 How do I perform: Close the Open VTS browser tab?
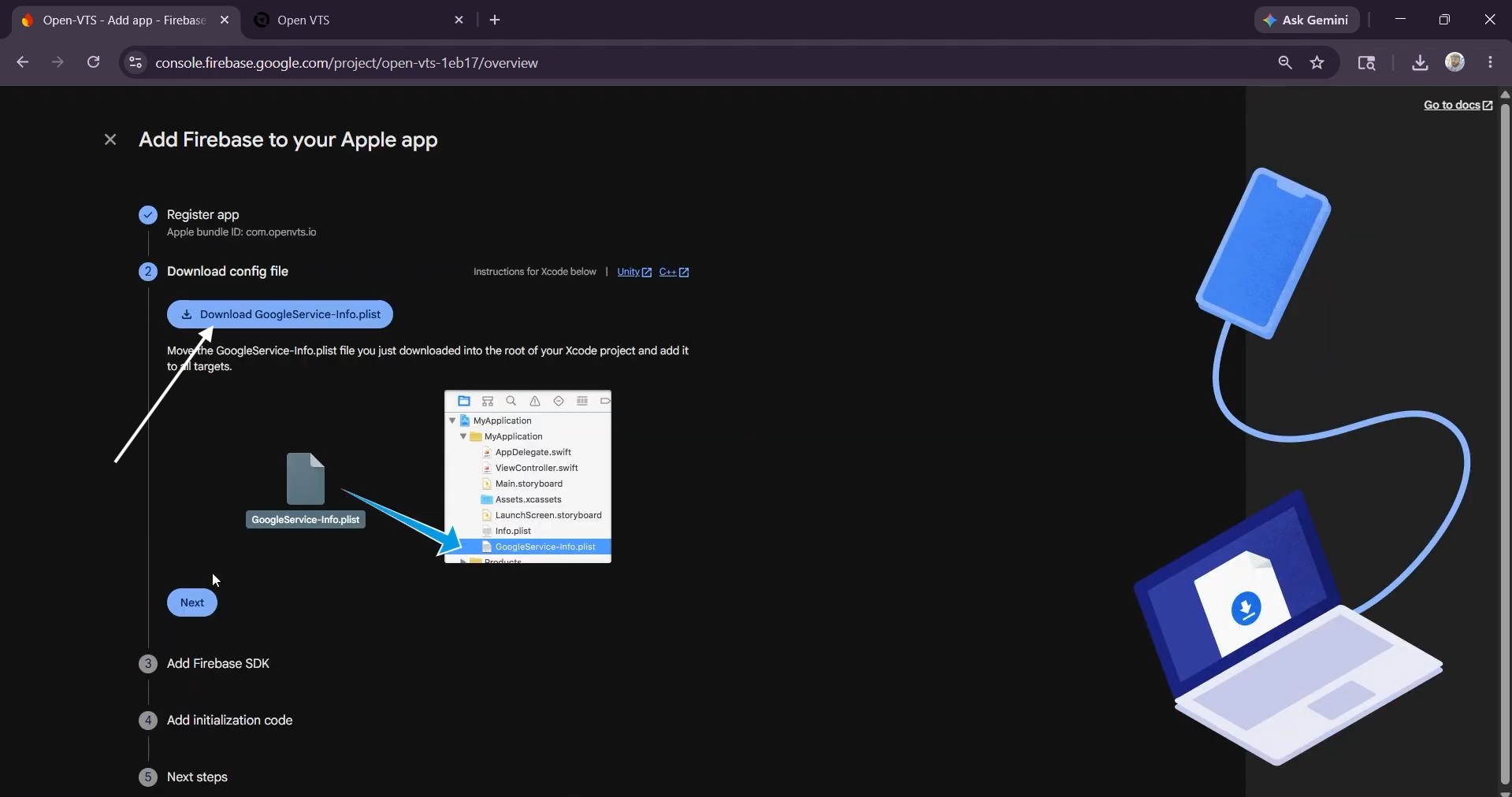tap(459, 20)
